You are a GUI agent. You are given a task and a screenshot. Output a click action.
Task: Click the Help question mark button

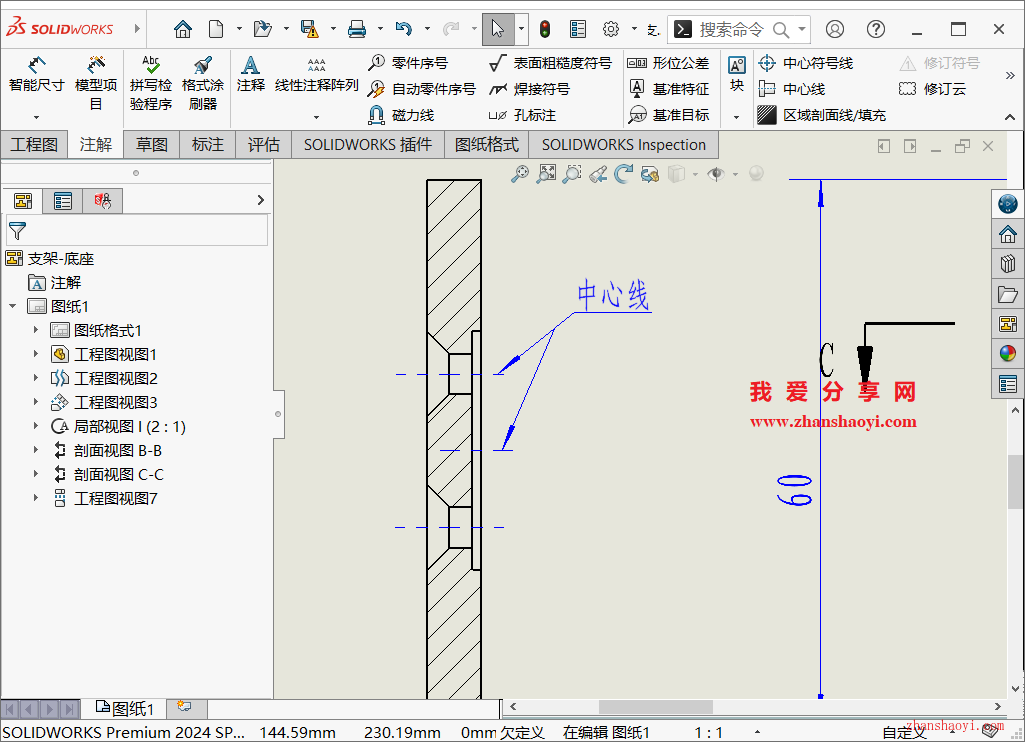[875, 29]
